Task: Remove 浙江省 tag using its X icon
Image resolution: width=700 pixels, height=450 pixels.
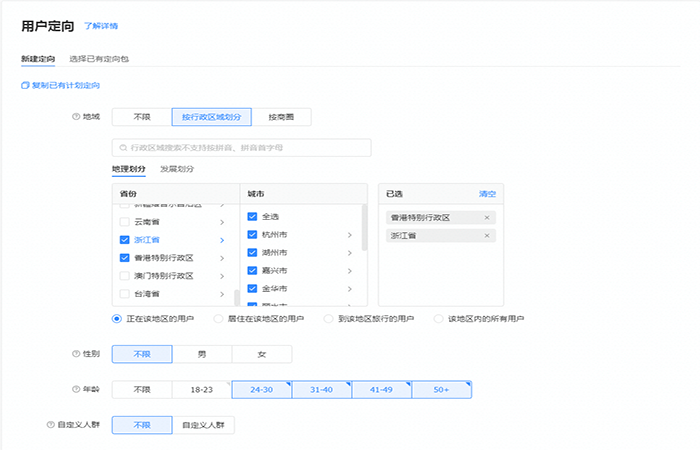Action: 487,235
